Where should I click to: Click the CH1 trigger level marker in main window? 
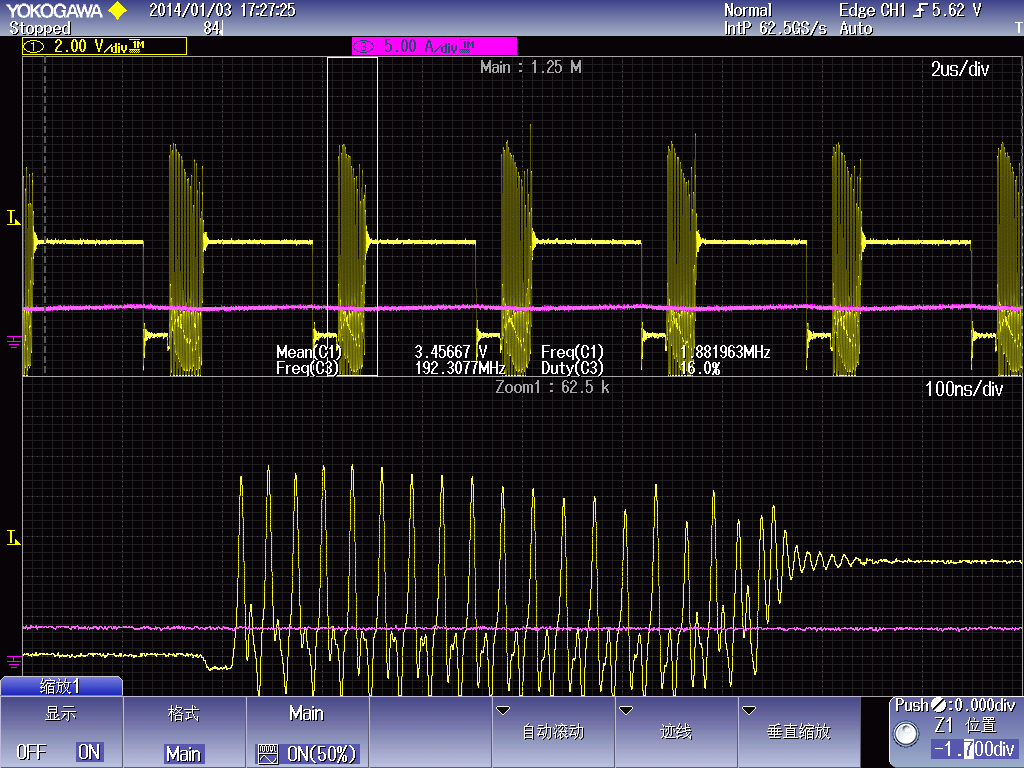click(x=13, y=217)
